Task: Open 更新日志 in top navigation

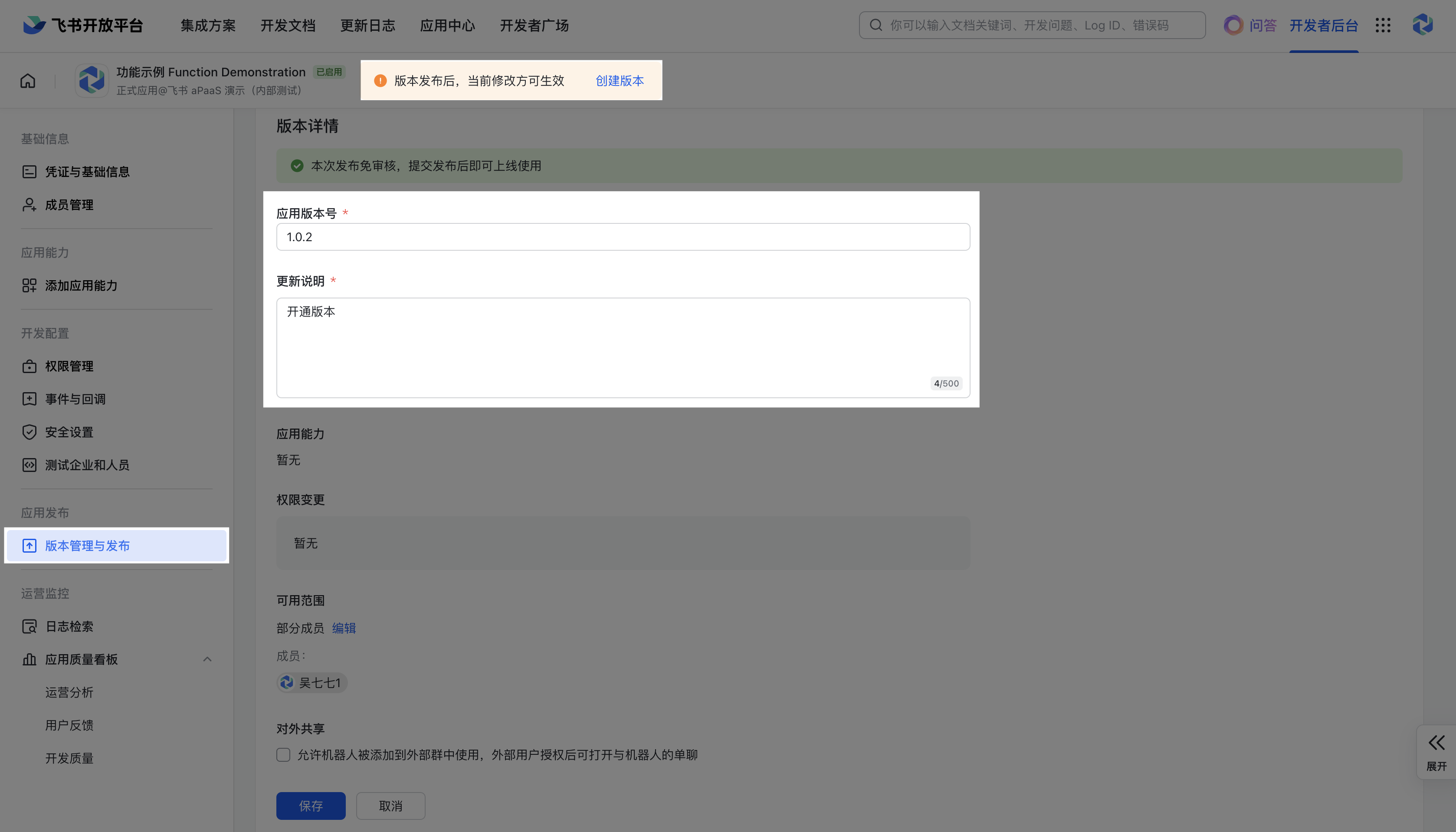Action: (368, 25)
